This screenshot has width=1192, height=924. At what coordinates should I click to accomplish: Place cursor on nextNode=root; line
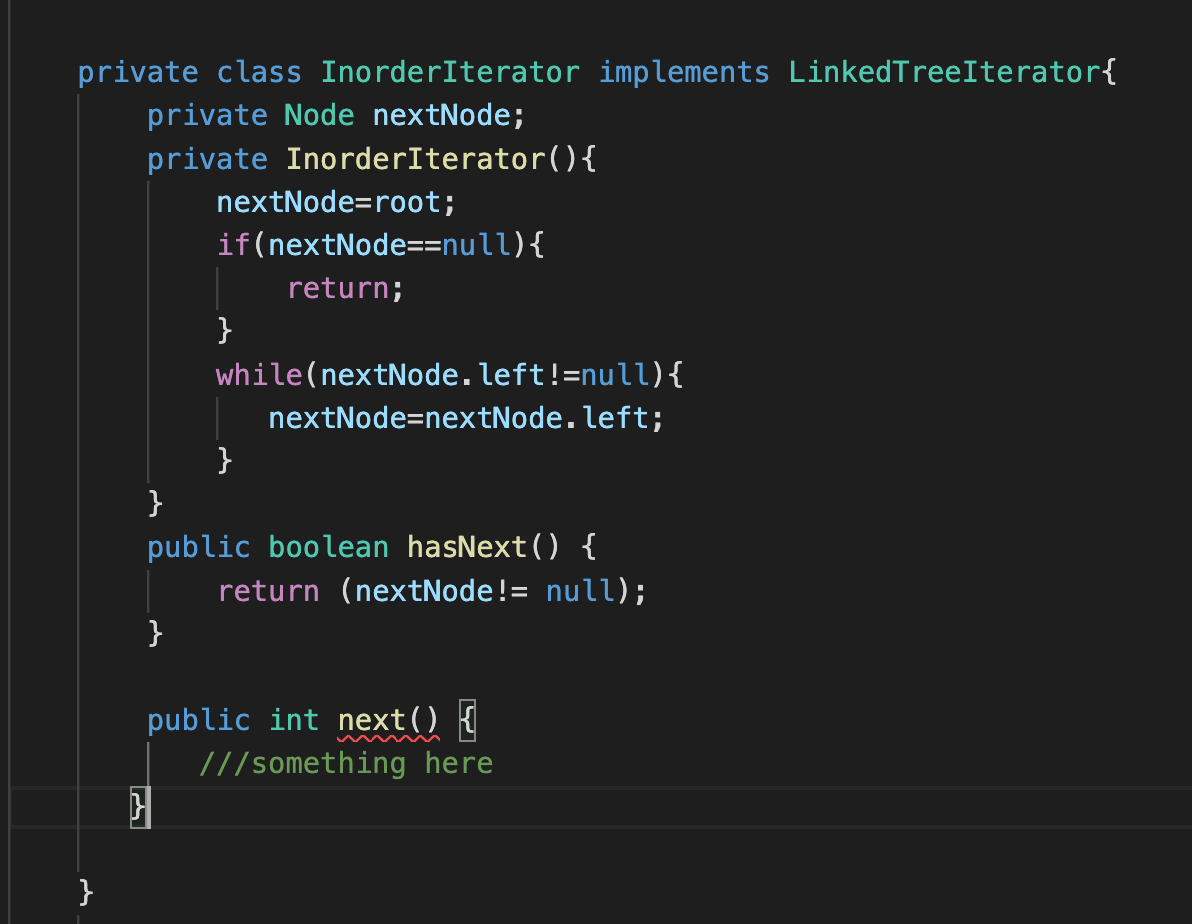coord(336,202)
